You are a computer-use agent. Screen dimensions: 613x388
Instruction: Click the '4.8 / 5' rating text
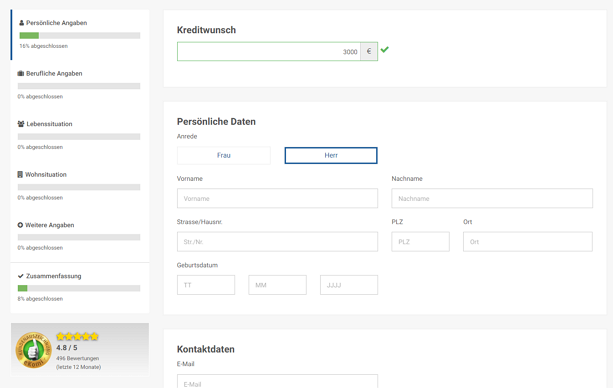click(66, 348)
